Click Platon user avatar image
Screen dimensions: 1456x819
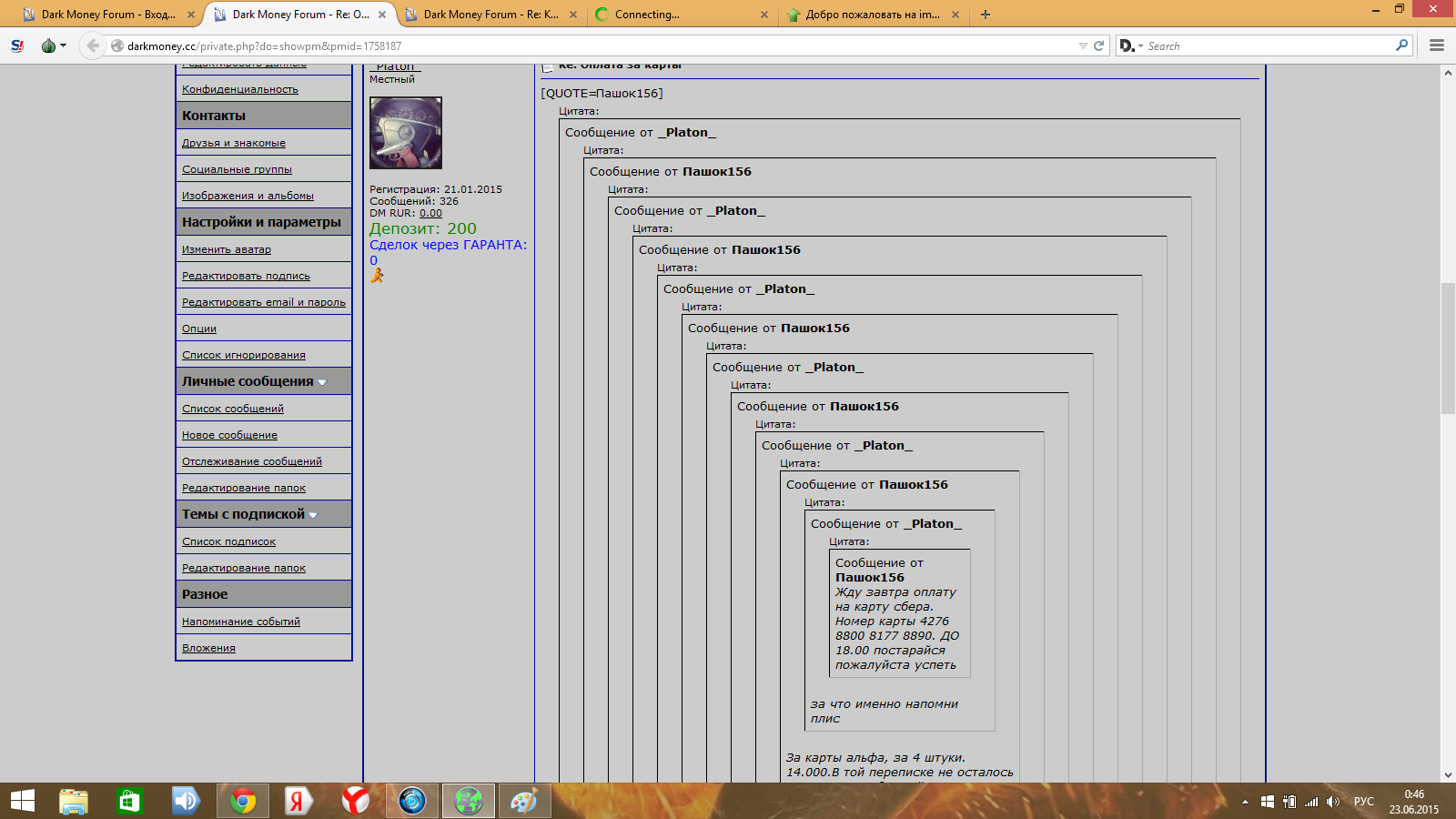(x=406, y=133)
